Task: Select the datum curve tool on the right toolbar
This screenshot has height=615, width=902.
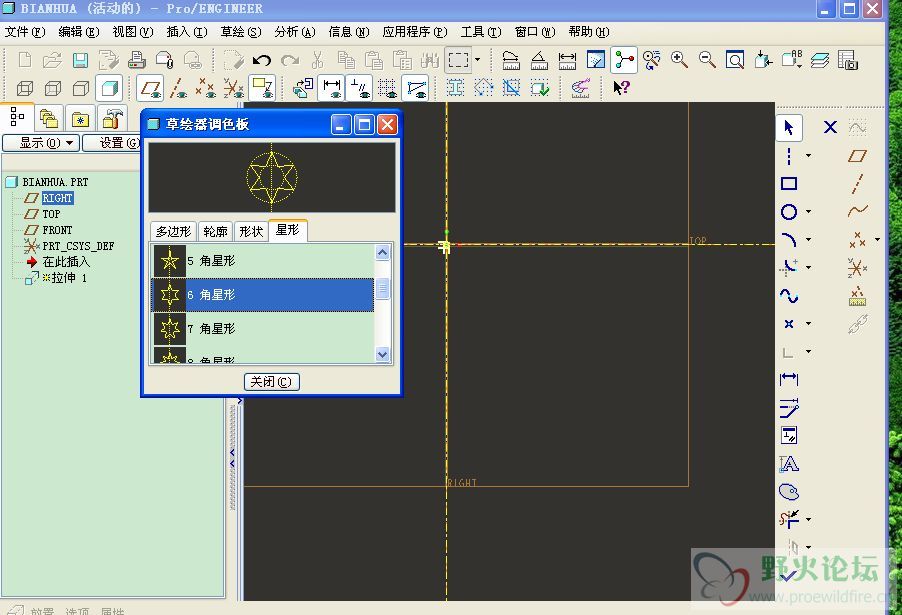Action: pyautogui.click(x=857, y=211)
